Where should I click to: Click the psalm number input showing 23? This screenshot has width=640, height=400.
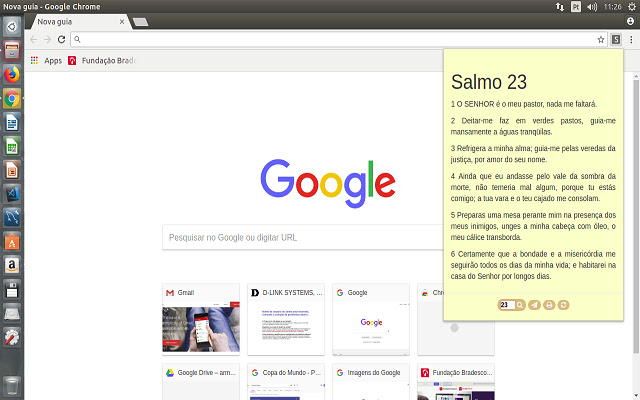click(x=507, y=305)
